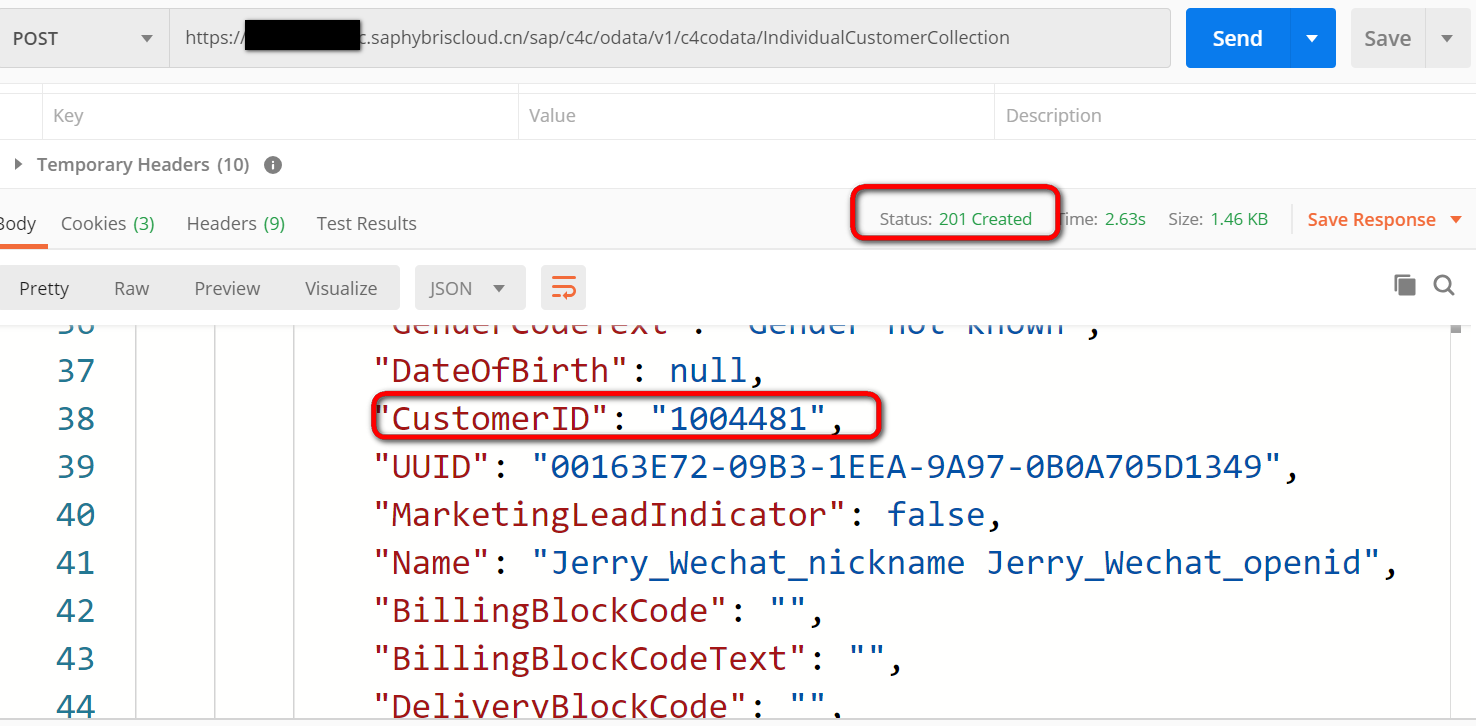Viewport: 1476px width, 726px height.
Task: Select the Raw view
Action: click(x=131, y=288)
